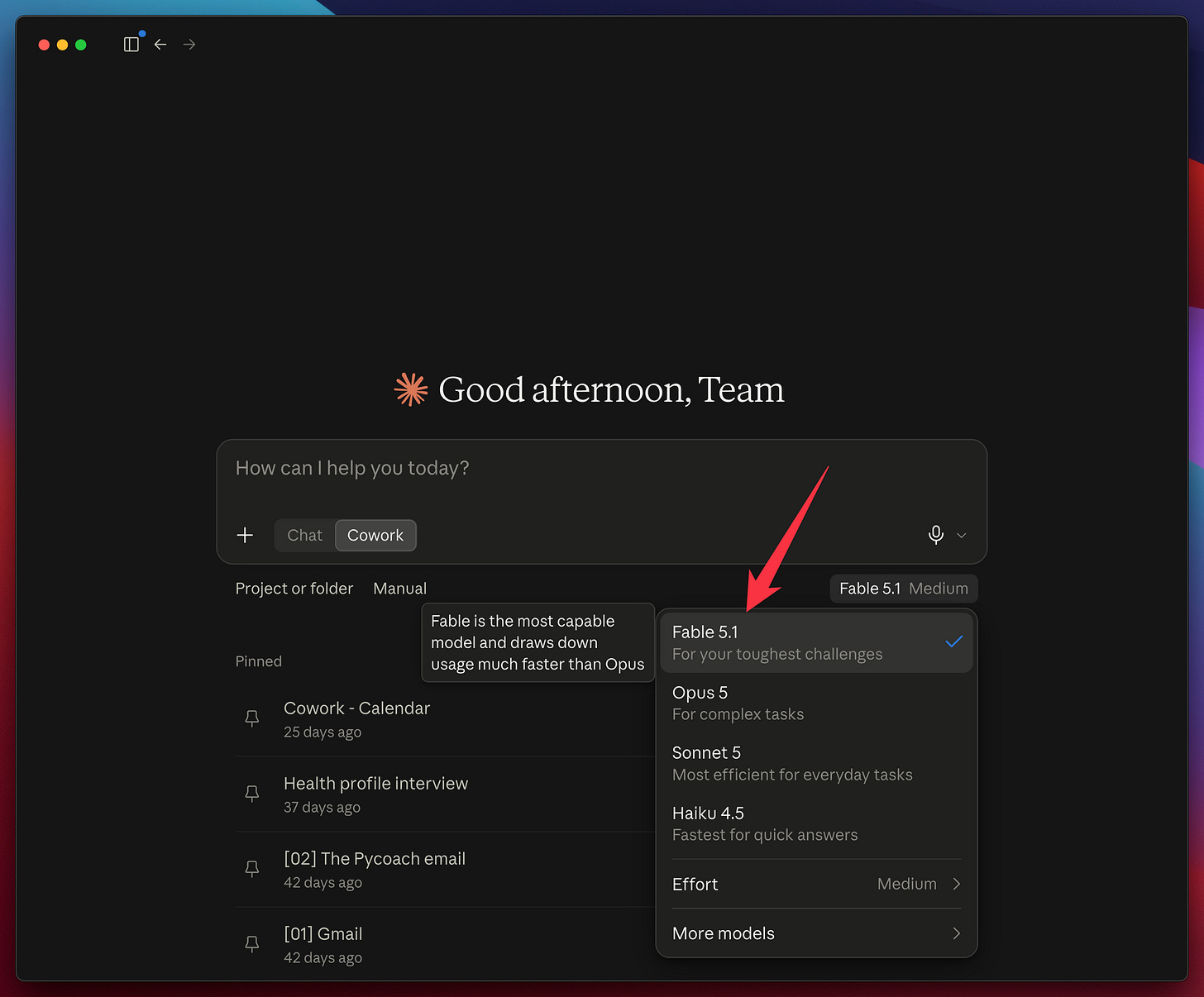Toggle the sidebar panel icon
Image resolution: width=1204 pixels, height=997 pixels.
131,45
